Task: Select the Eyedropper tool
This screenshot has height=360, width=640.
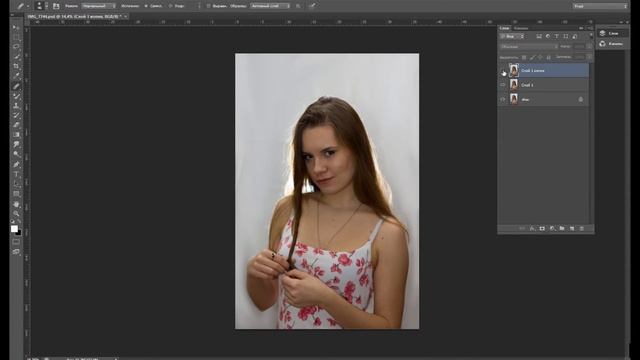Action: (x=16, y=76)
